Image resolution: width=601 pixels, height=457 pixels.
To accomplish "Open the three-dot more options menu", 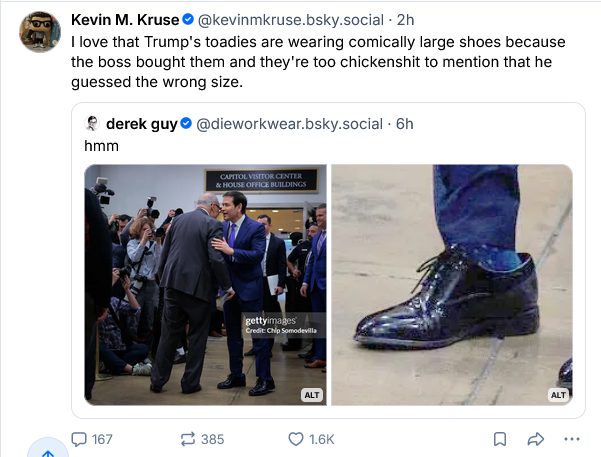I will (572, 439).
